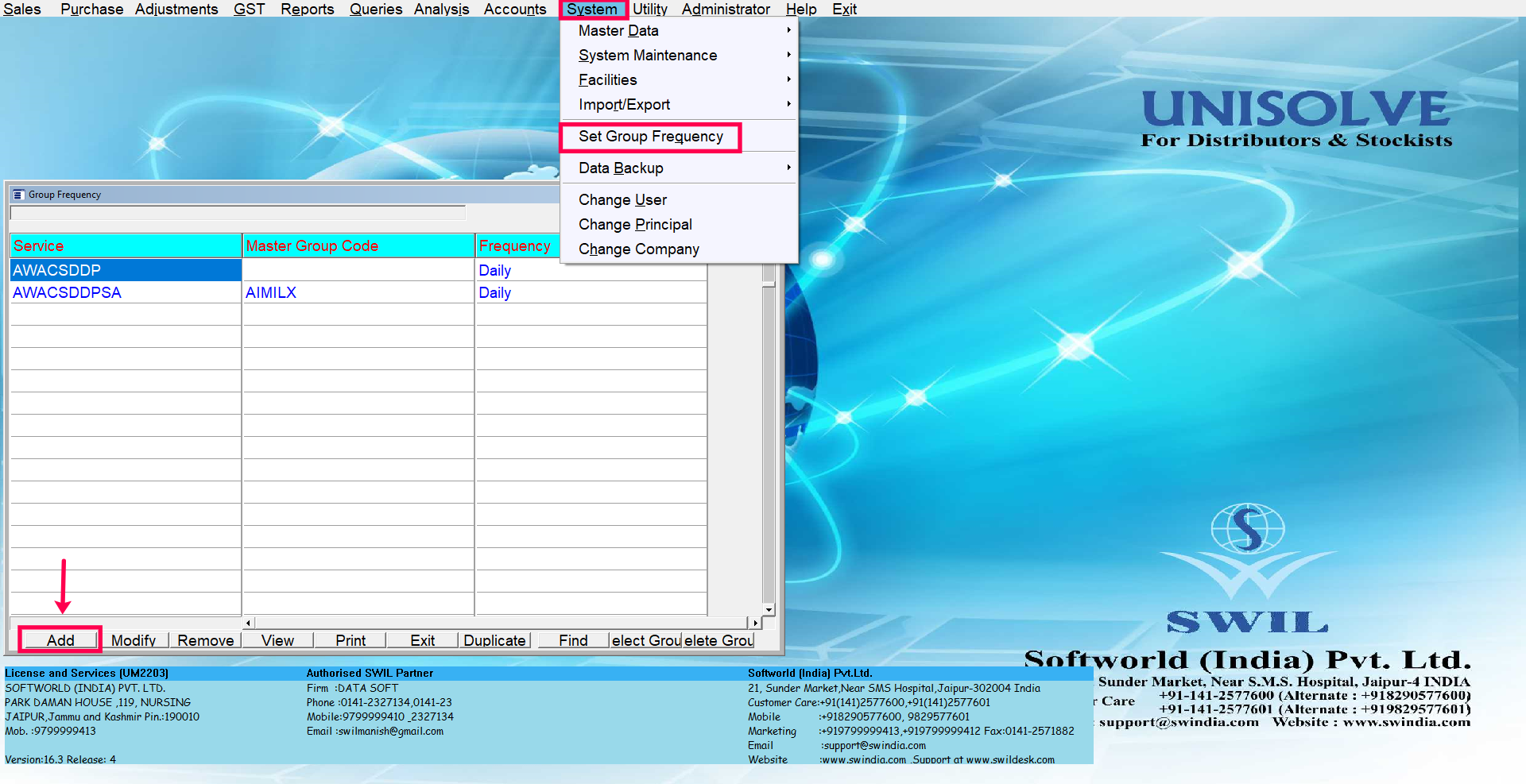Click the Version:16.3 Release: 4 text
Viewport: 1526px width, 784px height.
(60, 759)
